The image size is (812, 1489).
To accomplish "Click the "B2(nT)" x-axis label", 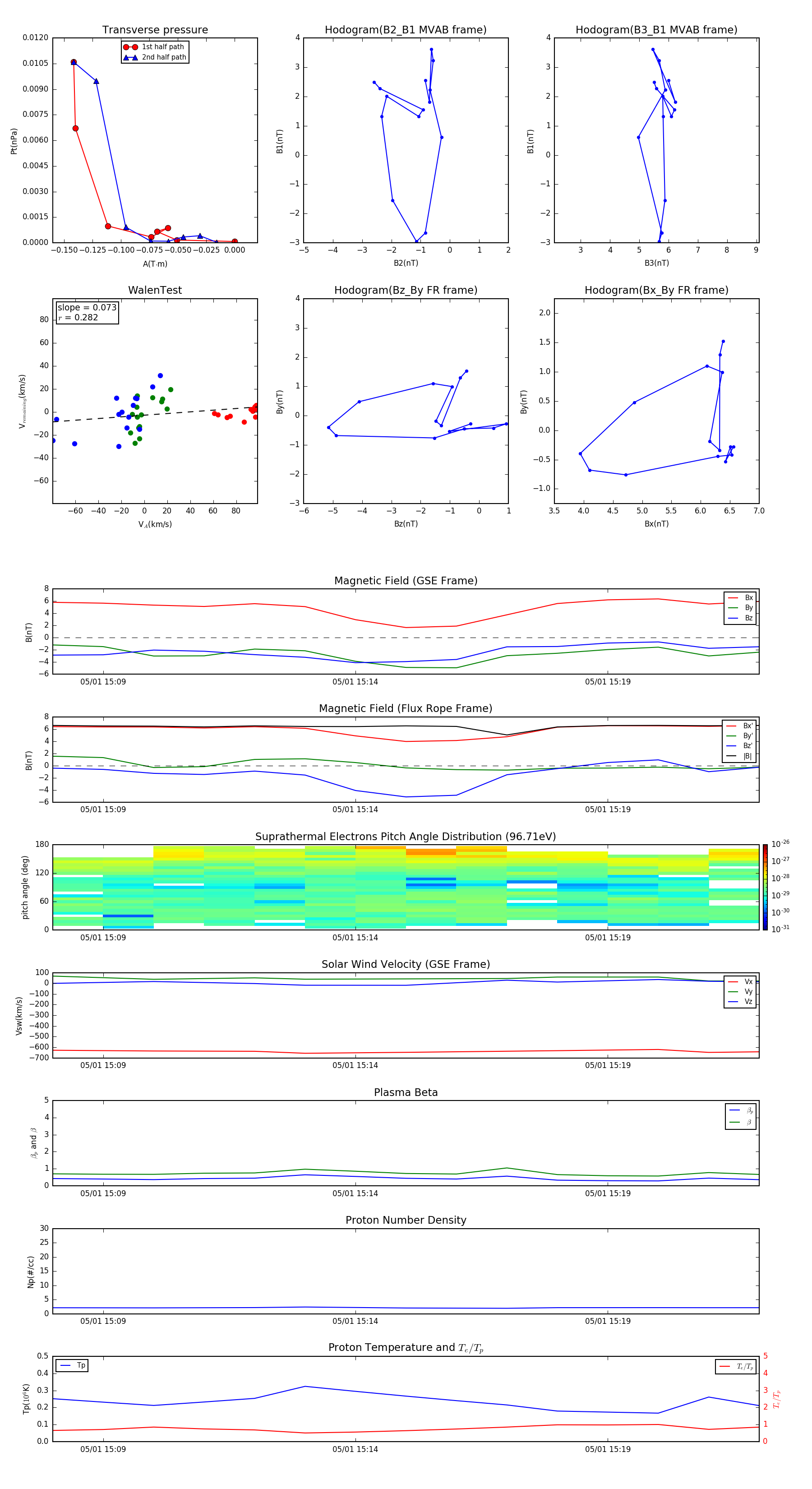I will pyautogui.click(x=406, y=263).
